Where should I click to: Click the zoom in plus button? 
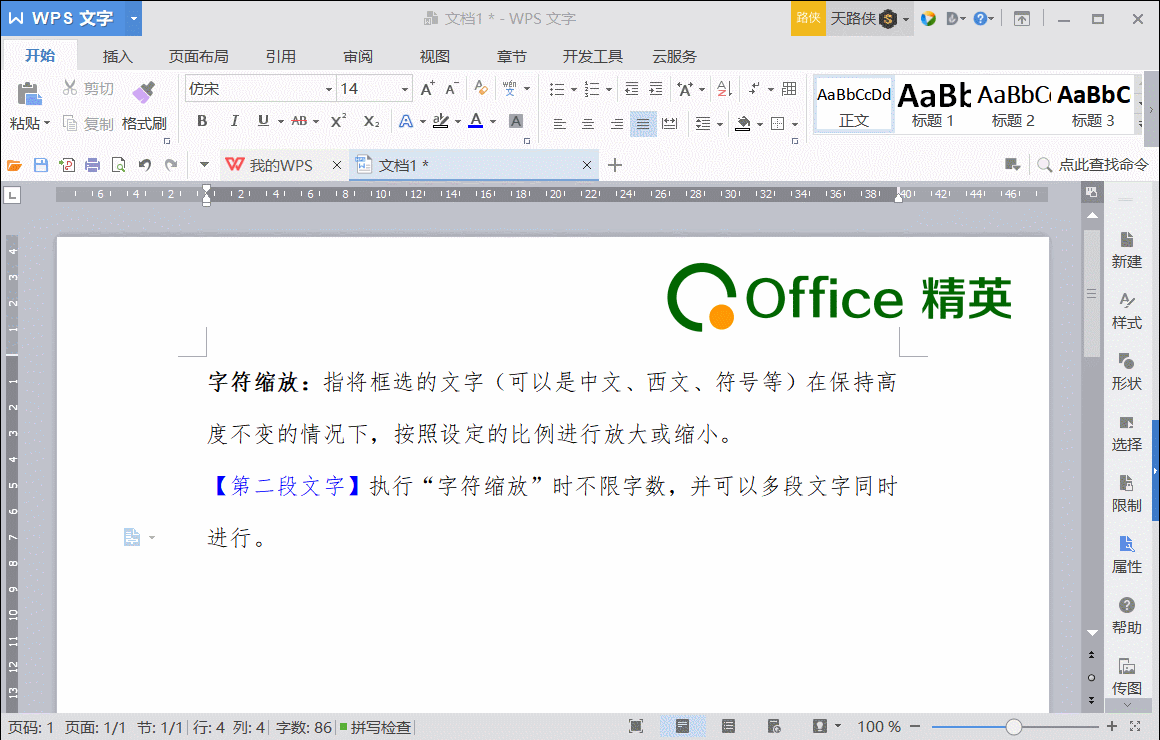pyautogui.click(x=1112, y=727)
